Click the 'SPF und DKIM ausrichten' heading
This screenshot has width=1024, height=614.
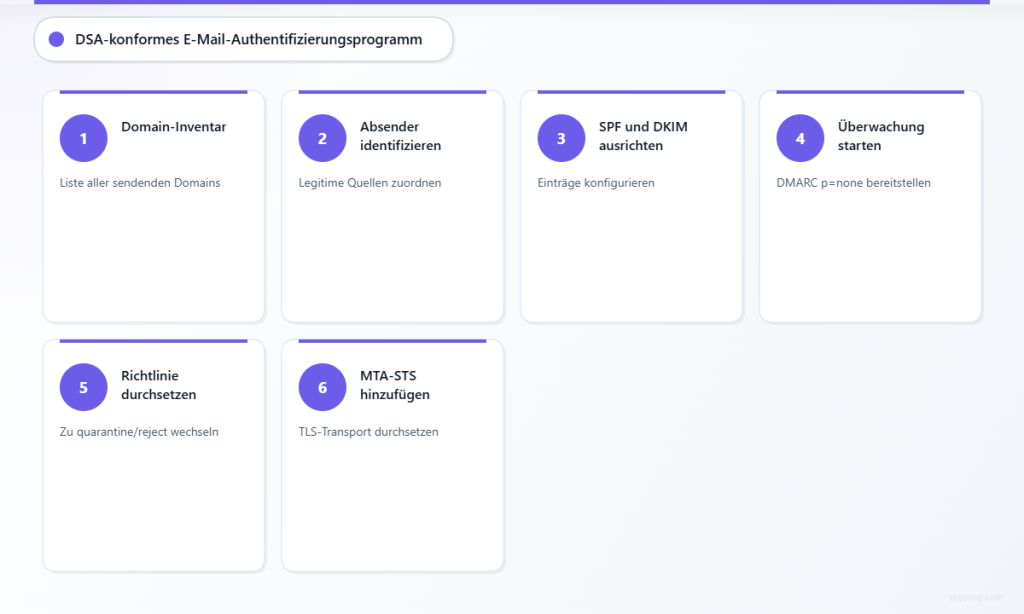[643, 136]
